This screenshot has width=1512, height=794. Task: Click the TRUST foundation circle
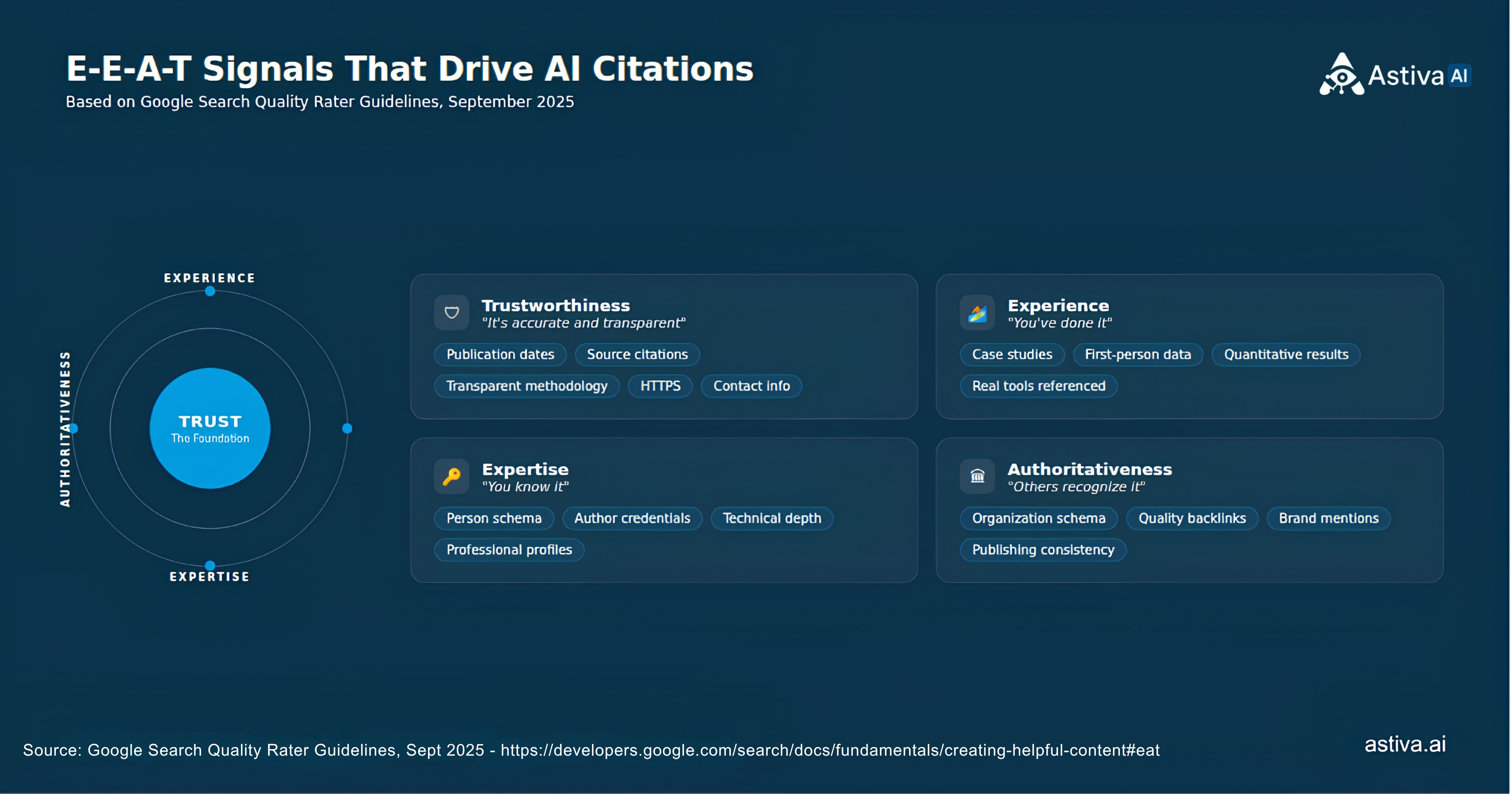210,429
